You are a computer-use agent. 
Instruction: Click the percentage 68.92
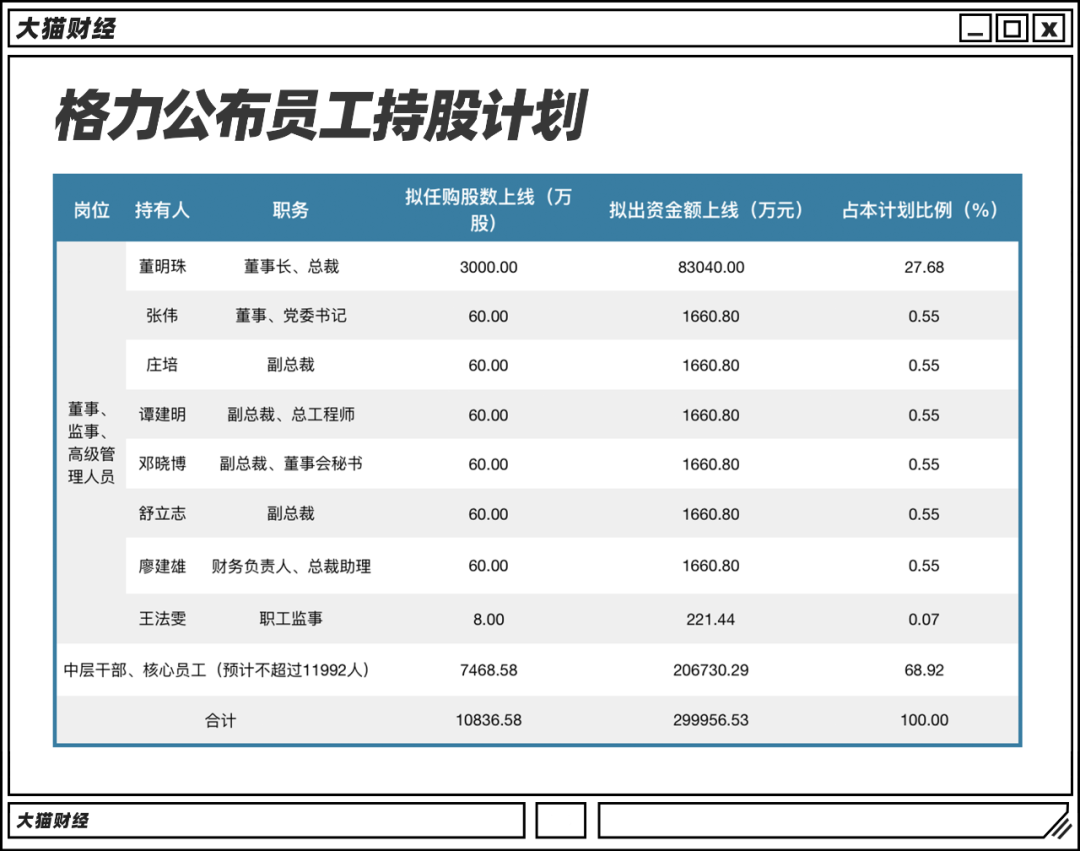click(x=924, y=670)
